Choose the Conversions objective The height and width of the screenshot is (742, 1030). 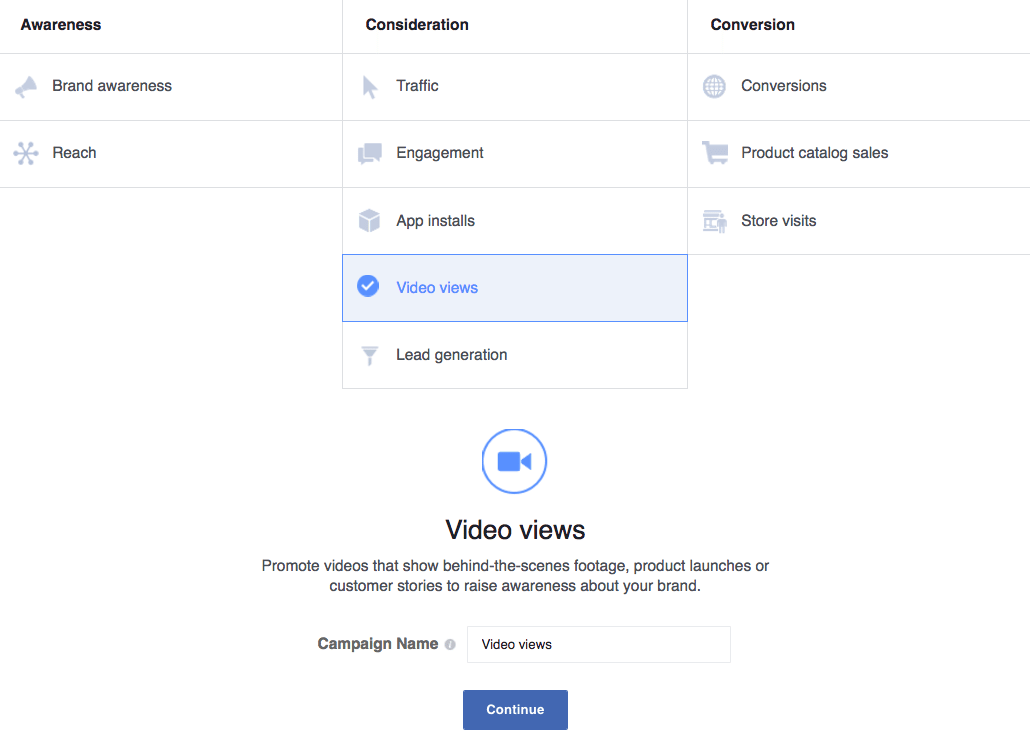pyautogui.click(x=784, y=86)
